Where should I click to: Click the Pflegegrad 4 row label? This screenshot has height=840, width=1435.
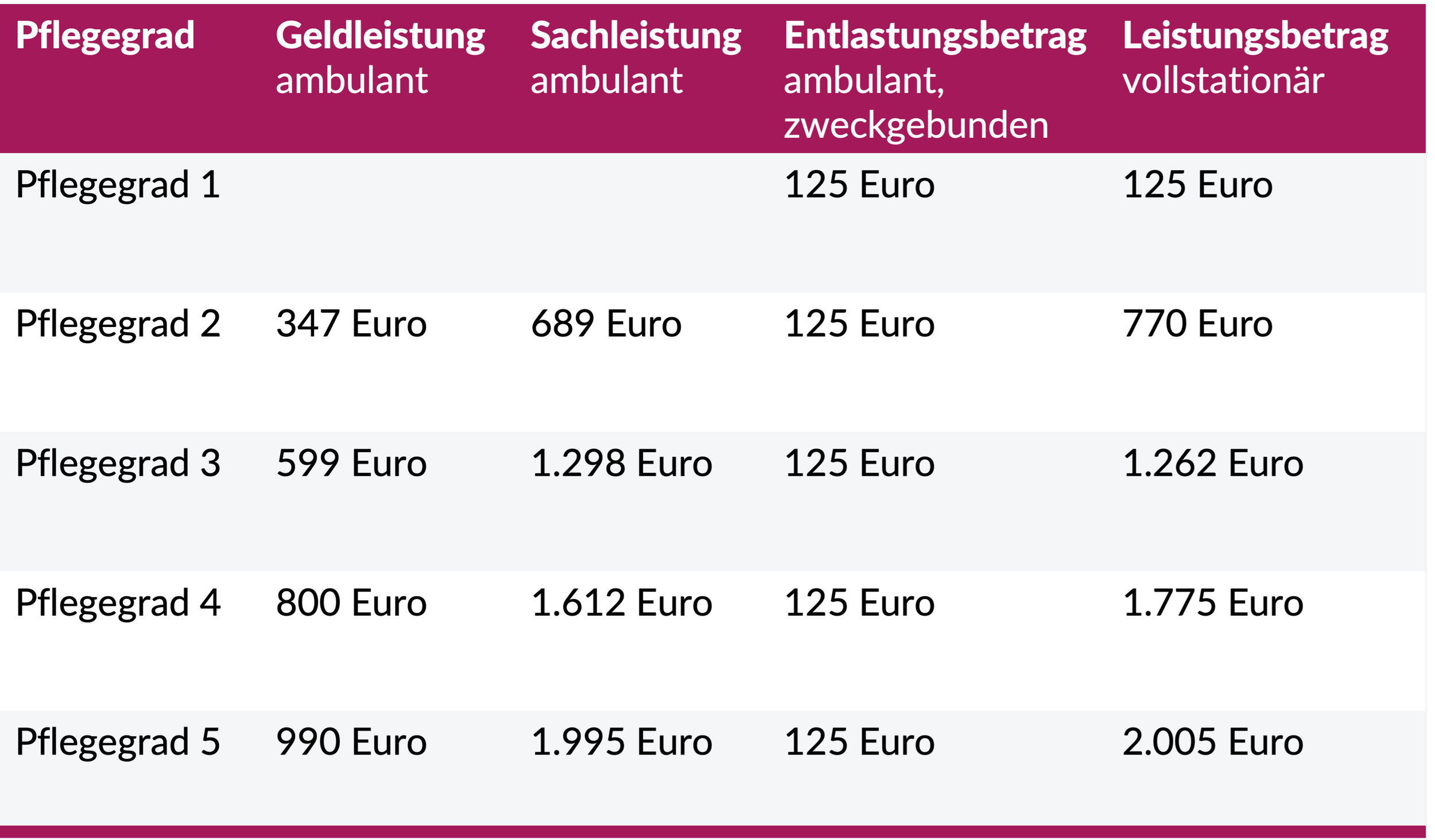(x=118, y=604)
